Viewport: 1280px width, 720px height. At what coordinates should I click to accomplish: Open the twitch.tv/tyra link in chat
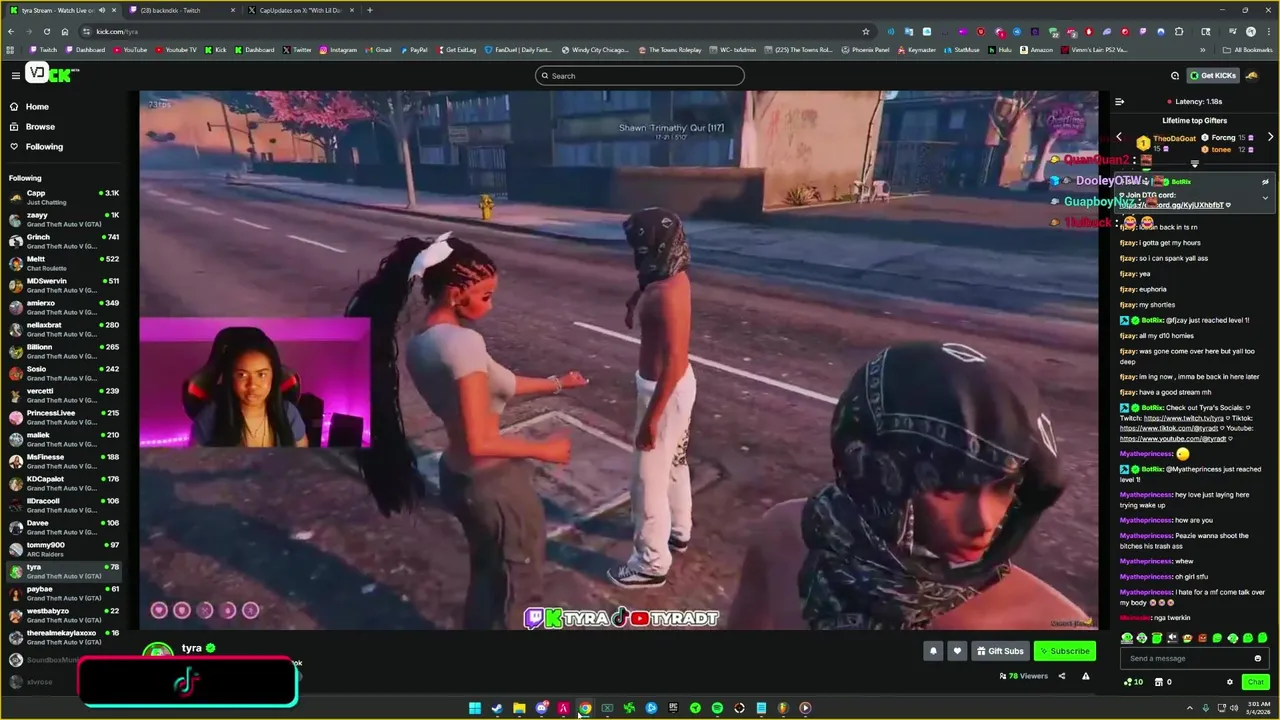tap(1184, 418)
